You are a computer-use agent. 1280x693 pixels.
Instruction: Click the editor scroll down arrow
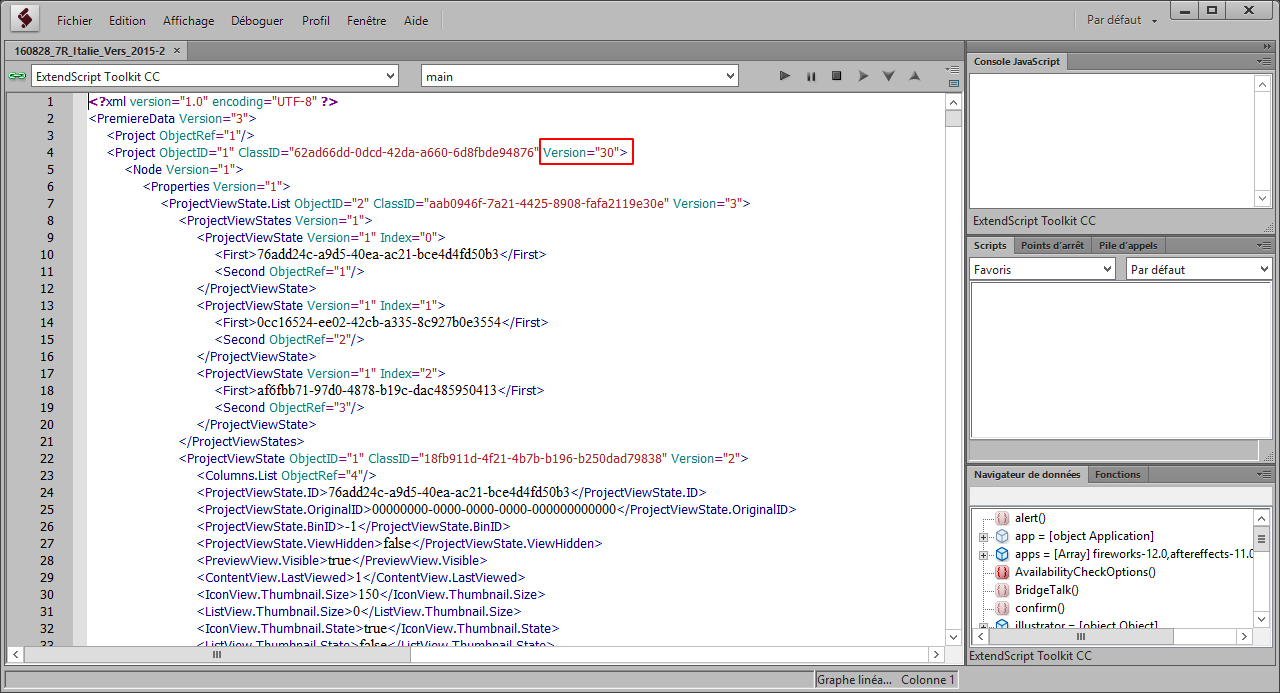click(x=953, y=638)
